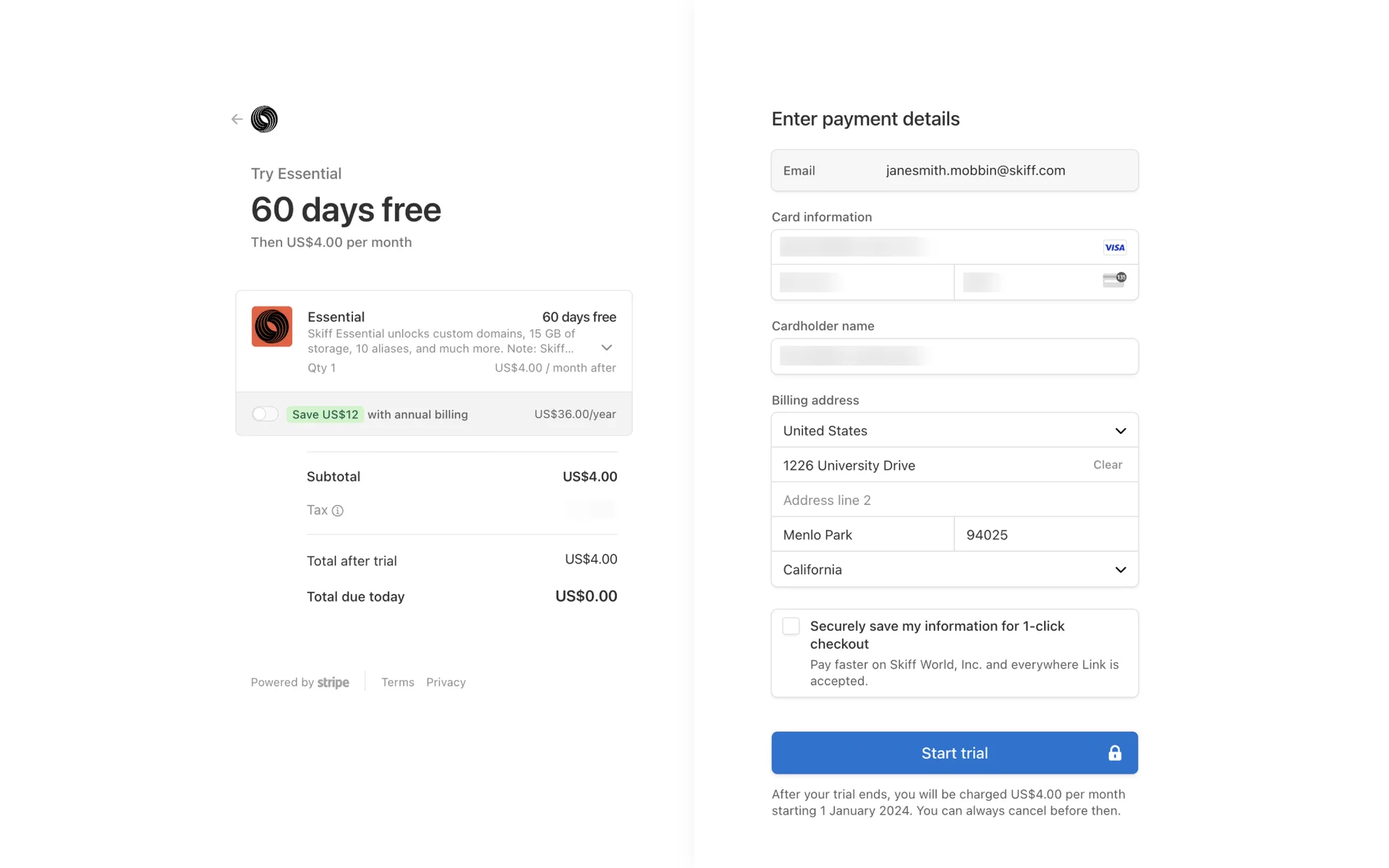The width and height of the screenshot is (1389, 868).
Task: Toggle annual billing switch on
Action: point(265,414)
